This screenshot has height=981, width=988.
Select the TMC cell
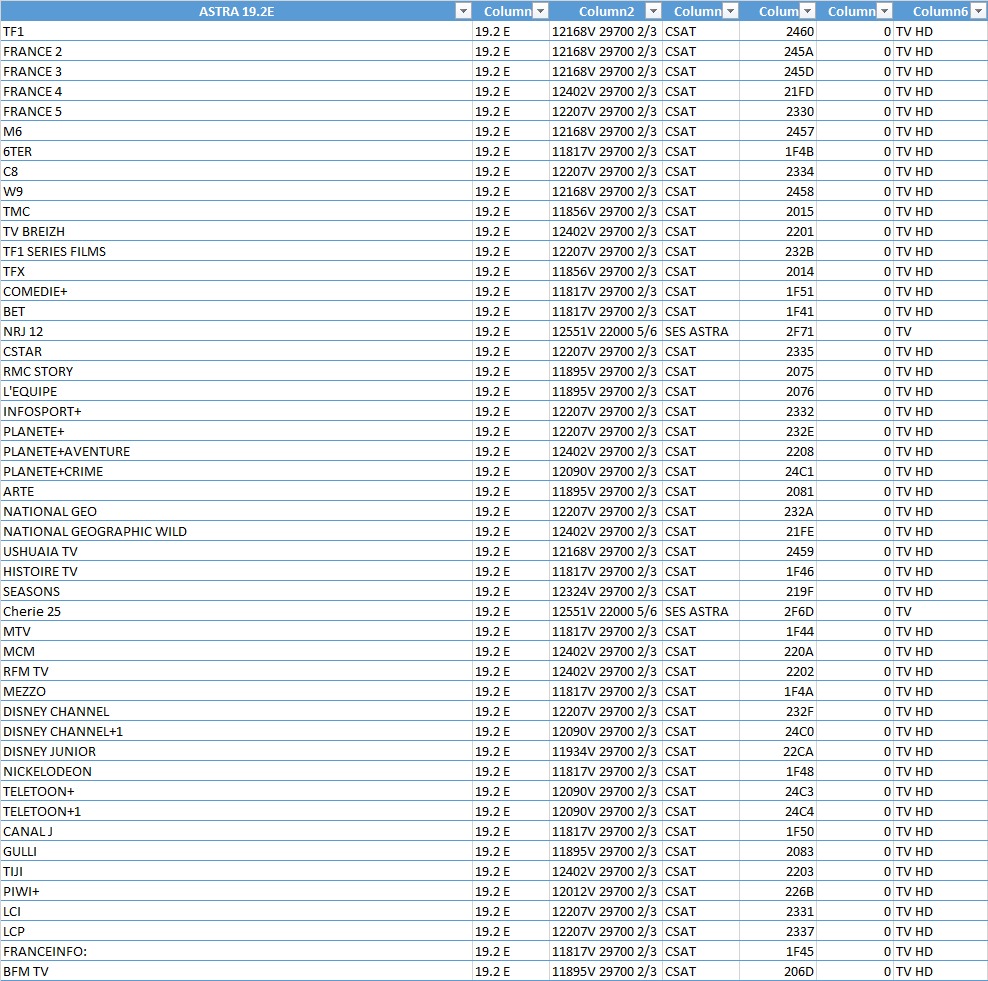coord(236,212)
